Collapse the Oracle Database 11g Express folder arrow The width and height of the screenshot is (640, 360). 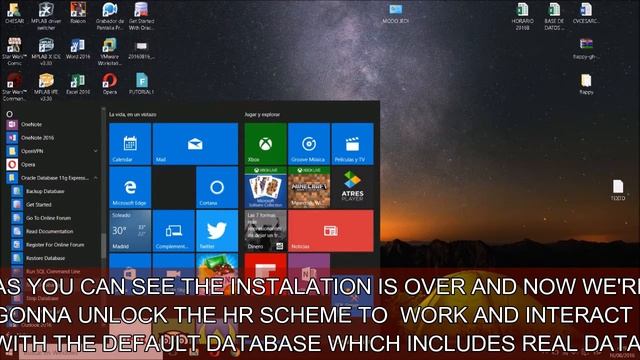click(x=96, y=178)
